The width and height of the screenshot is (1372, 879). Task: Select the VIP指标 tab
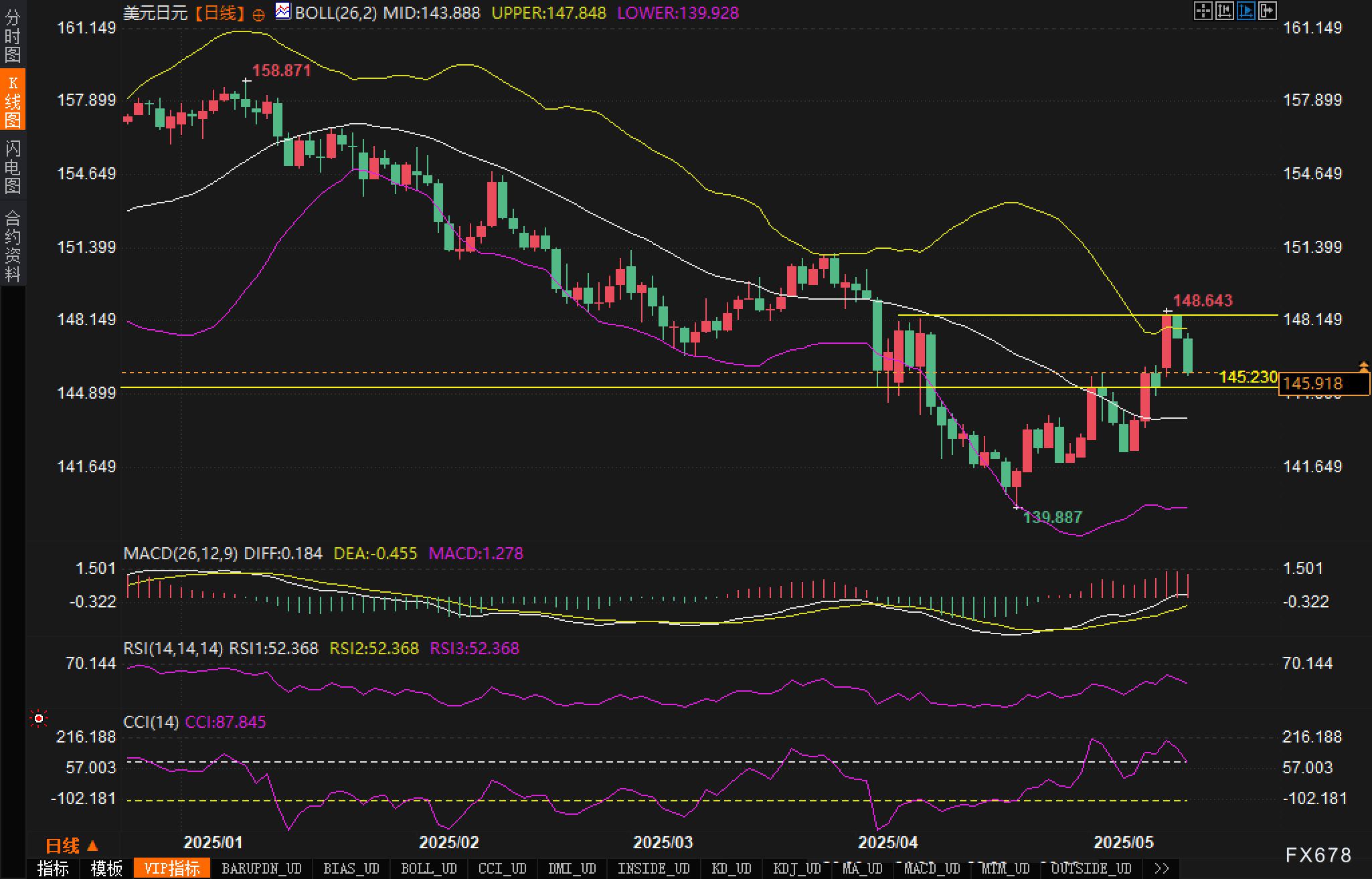(172, 868)
